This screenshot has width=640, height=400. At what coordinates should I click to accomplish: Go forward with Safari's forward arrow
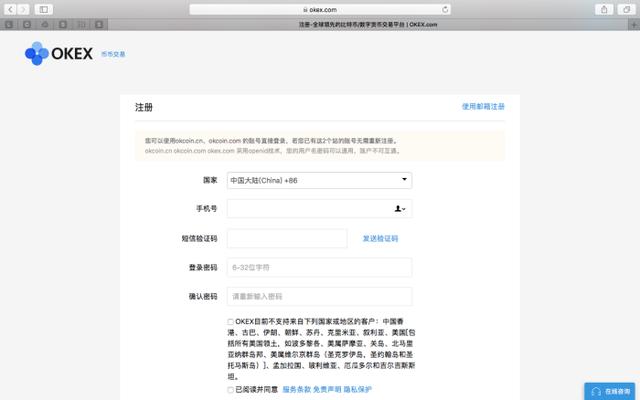[x=23, y=9]
